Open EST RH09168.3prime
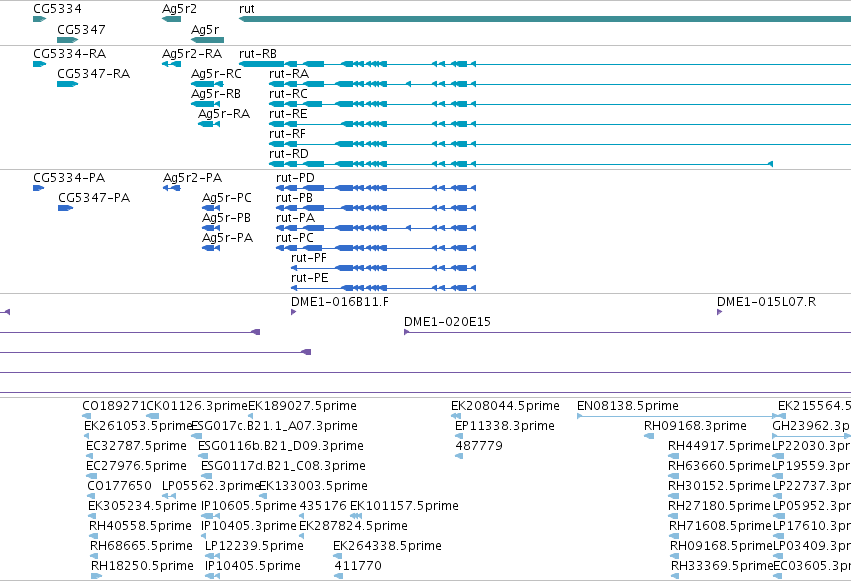The image size is (851, 581). pyautogui.click(x=695, y=426)
